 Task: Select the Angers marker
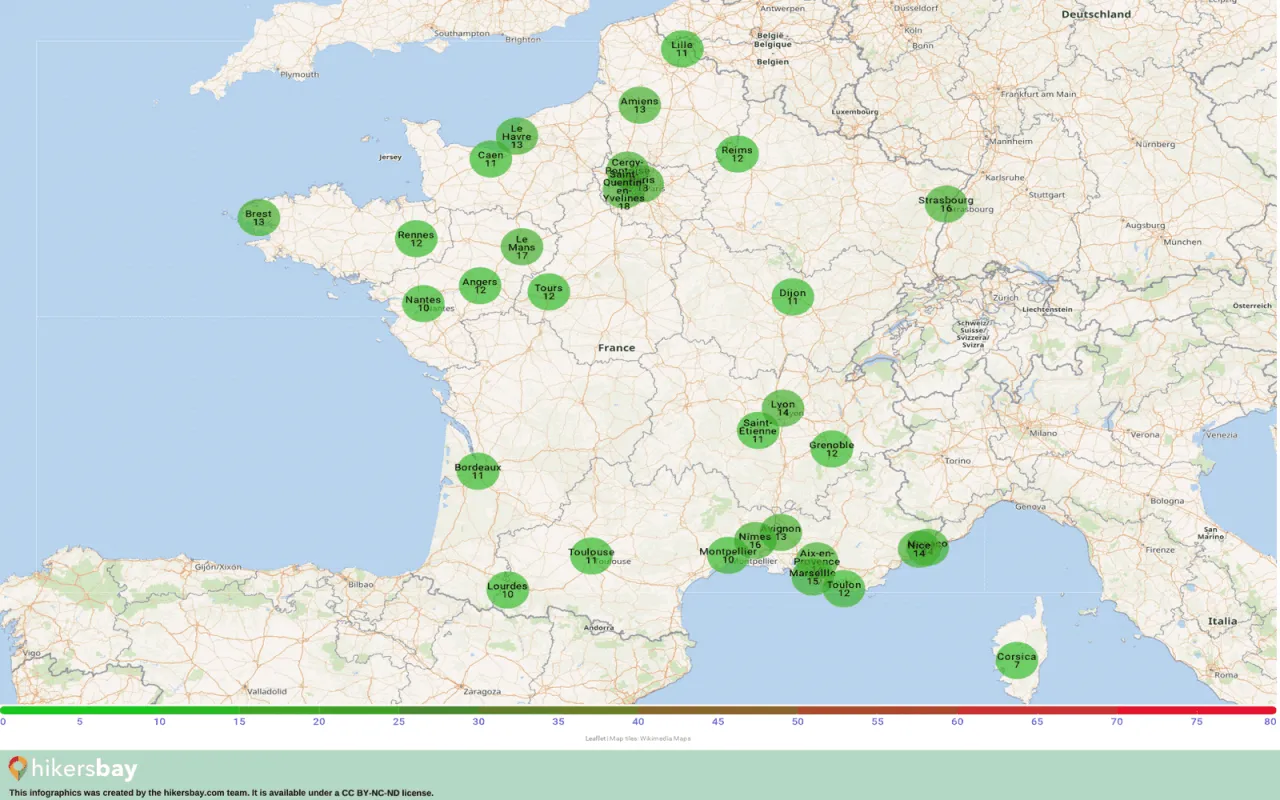coord(480,285)
